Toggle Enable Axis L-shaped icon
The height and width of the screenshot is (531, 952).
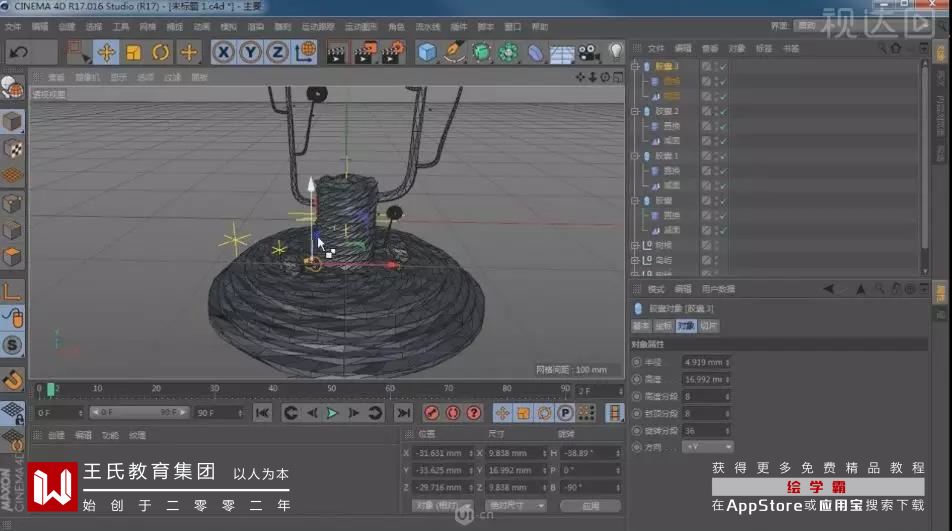click(x=12, y=291)
